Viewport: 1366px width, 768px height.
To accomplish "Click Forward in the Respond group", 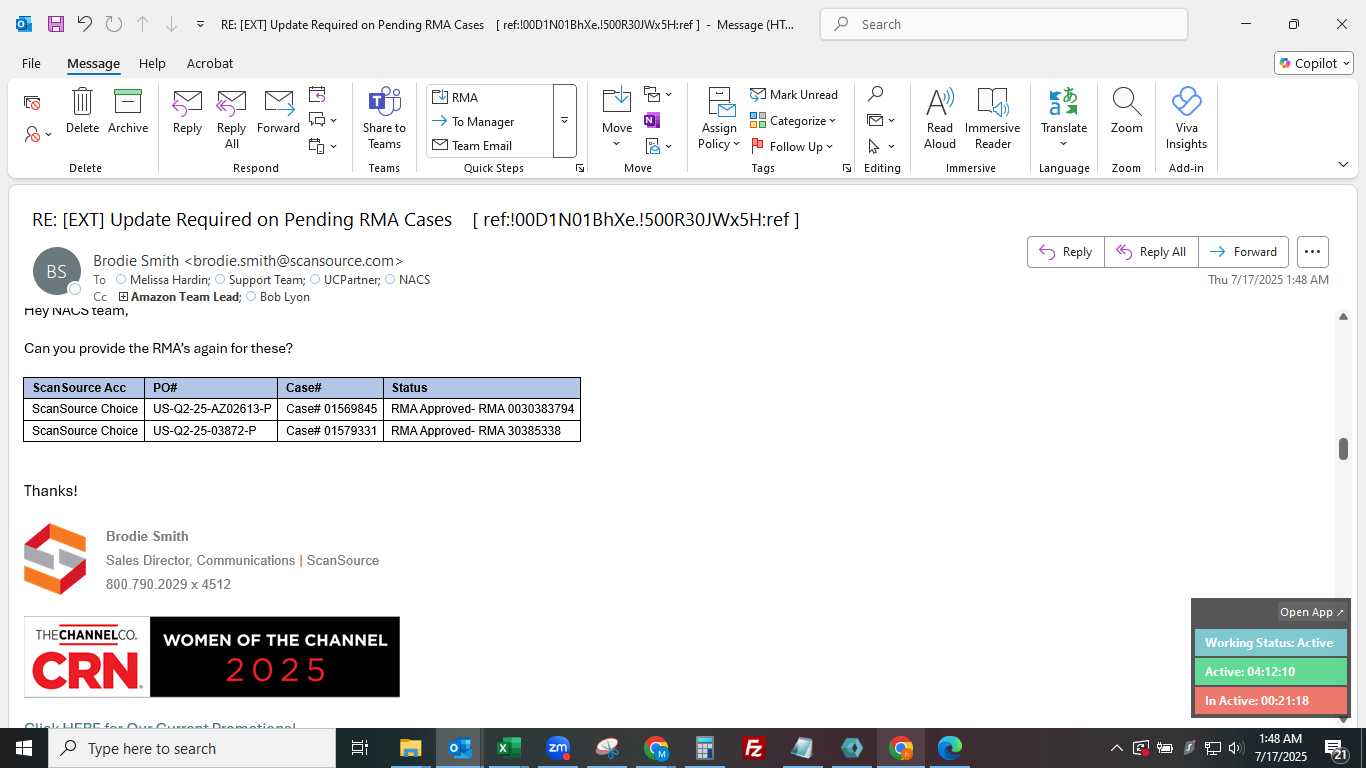I will pyautogui.click(x=278, y=111).
